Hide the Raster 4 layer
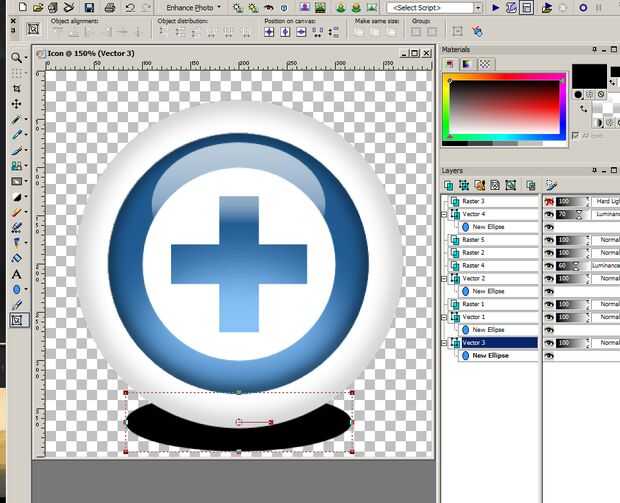The width and height of the screenshot is (620, 503). point(549,266)
